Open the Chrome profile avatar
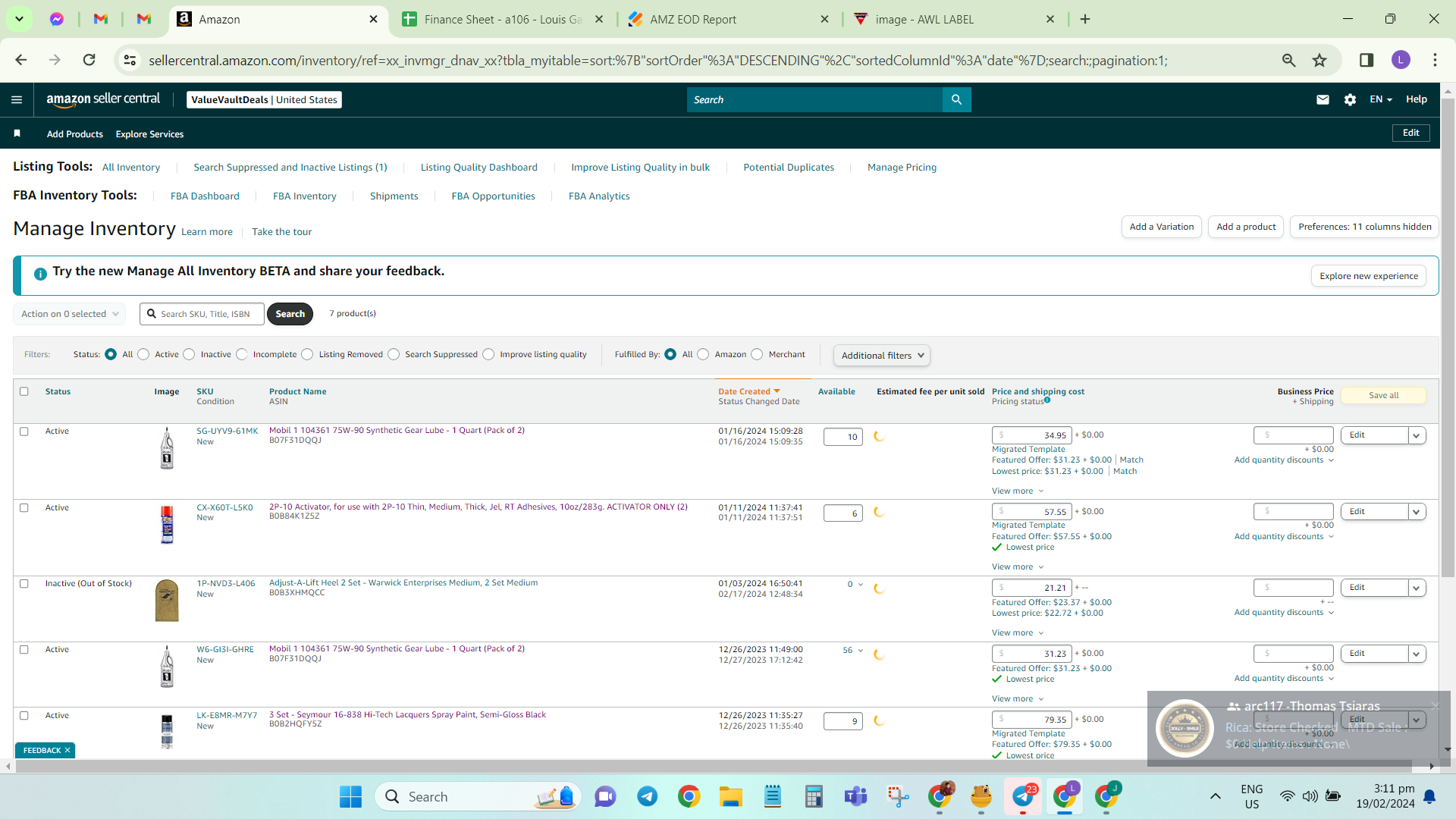 (1401, 60)
